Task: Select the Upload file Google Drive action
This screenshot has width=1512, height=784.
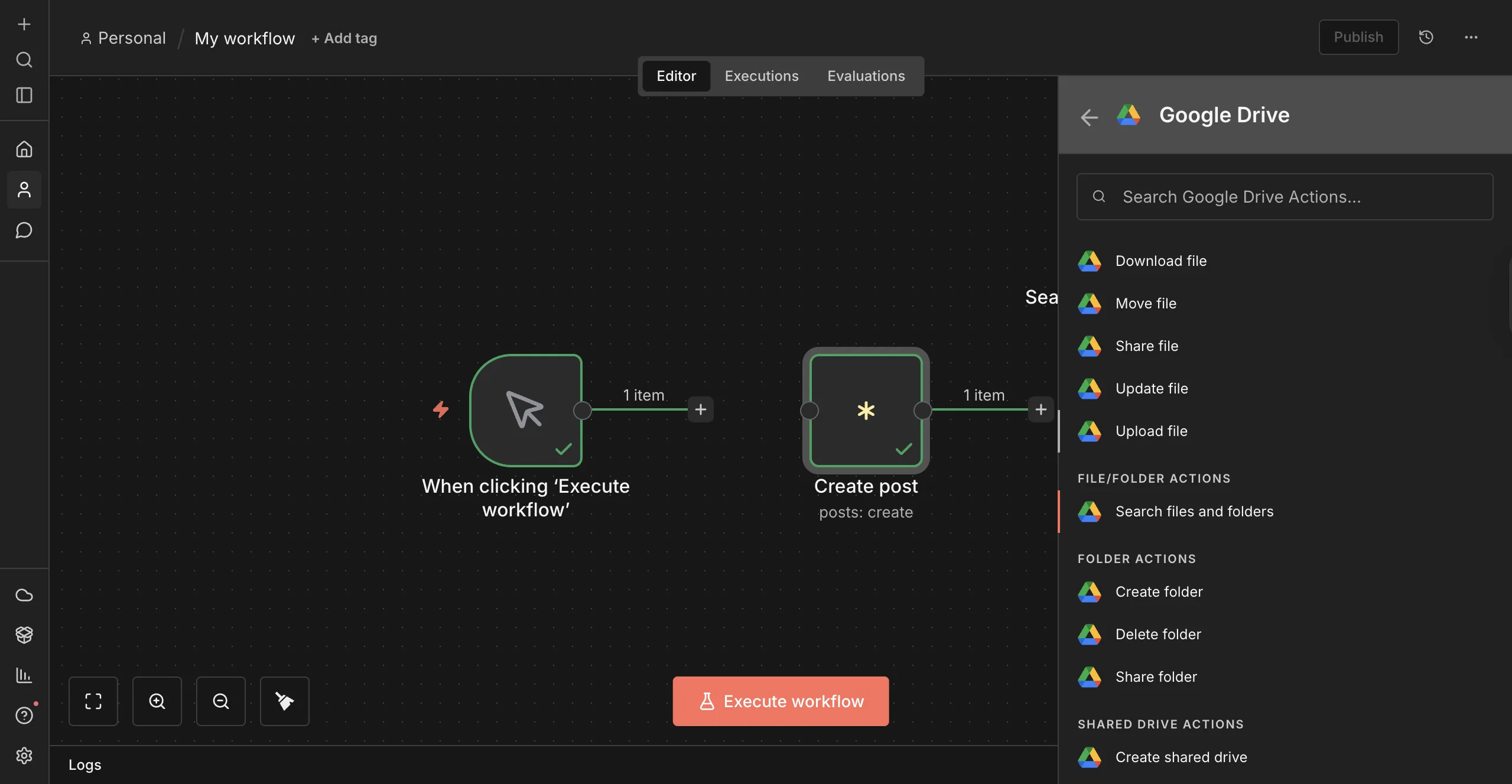Action: click(x=1151, y=431)
